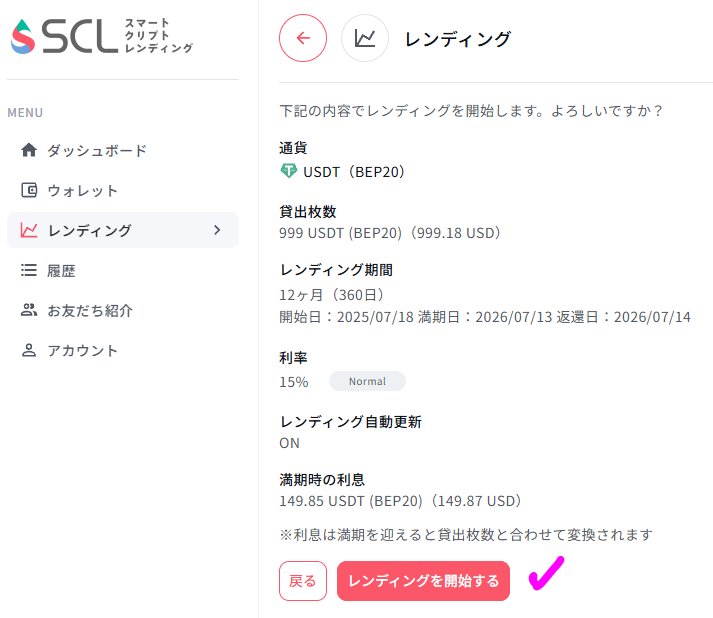Click the ON value under レンディング自動更新
The height and width of the screenshot is (618, 713).
[x=290, y=443]
